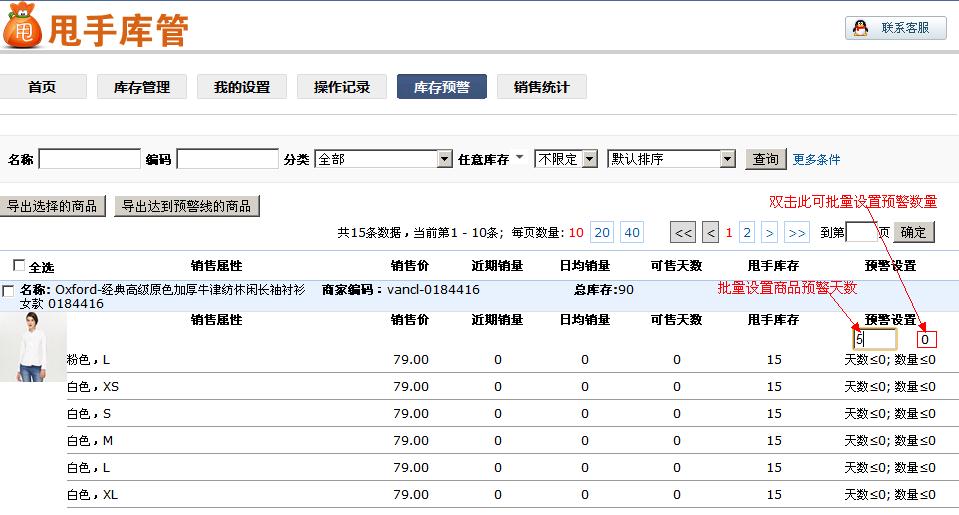Image resolution: width=959 pixels, height=515 pixels.
Task: Click 预警设置 value for 粉色, L row
Action: pos(890,360)
